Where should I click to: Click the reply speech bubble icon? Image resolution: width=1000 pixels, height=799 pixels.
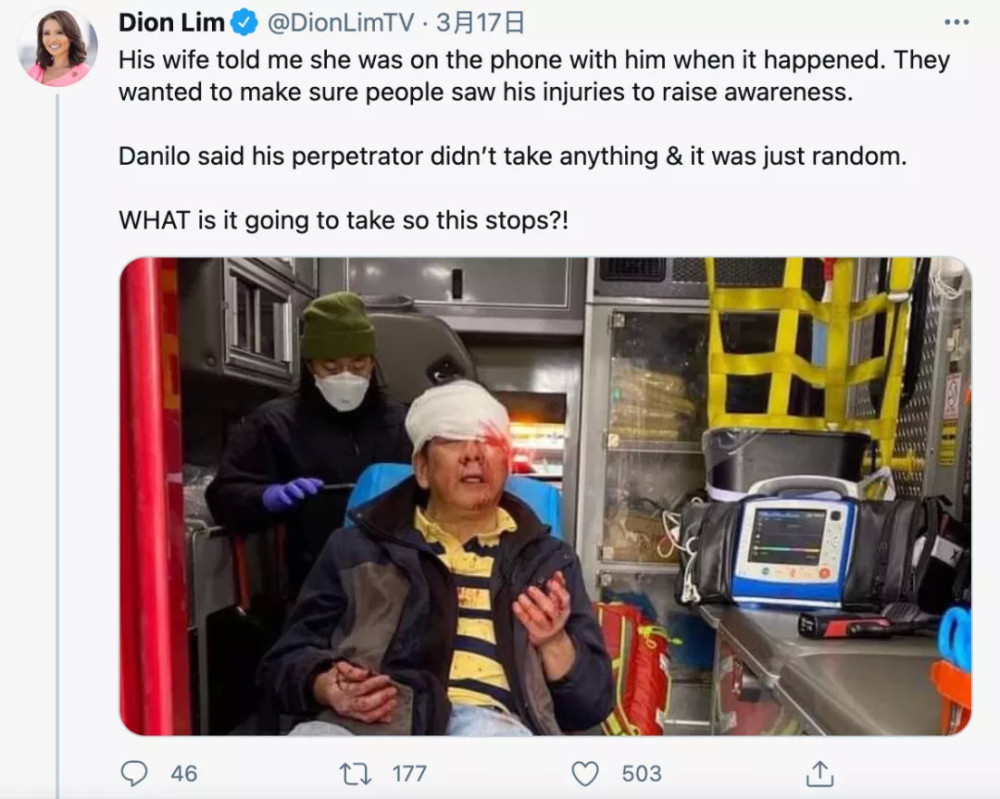(x=134, y=773)
